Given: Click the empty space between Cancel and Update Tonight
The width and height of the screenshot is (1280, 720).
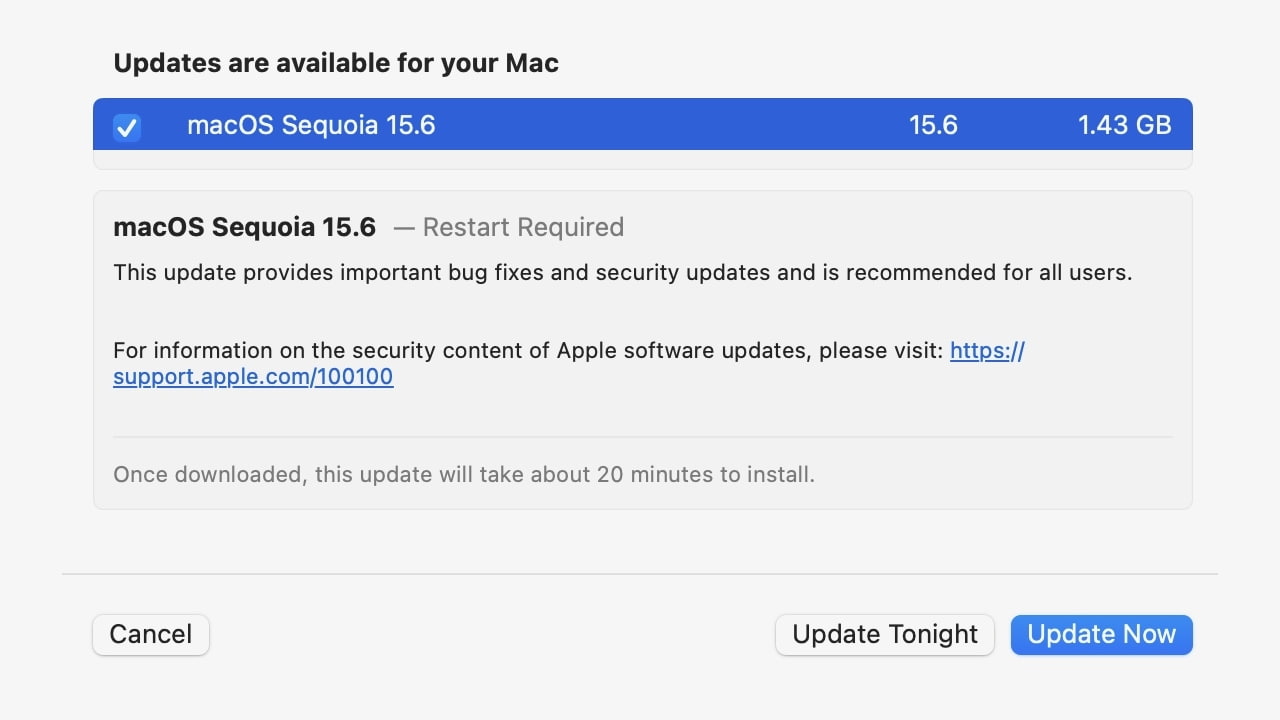Looking at the screenshot, I should [x=490, y=634].
